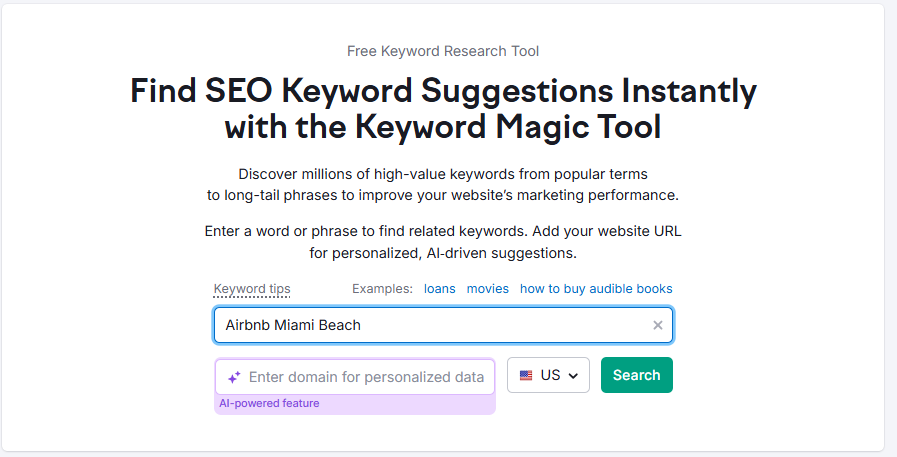Choose 'how to buy audible books' example
The height and width of the screenshot is (457, 897).
point(596,289)
